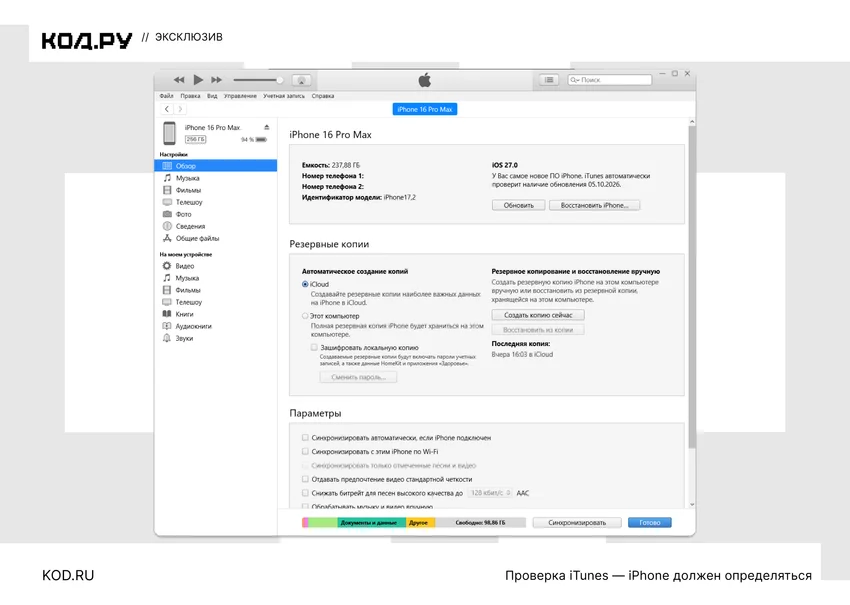Enable automatic sync when iPhone connected
850x605 pixels.
pyautogui.click(x=305, y=437)
